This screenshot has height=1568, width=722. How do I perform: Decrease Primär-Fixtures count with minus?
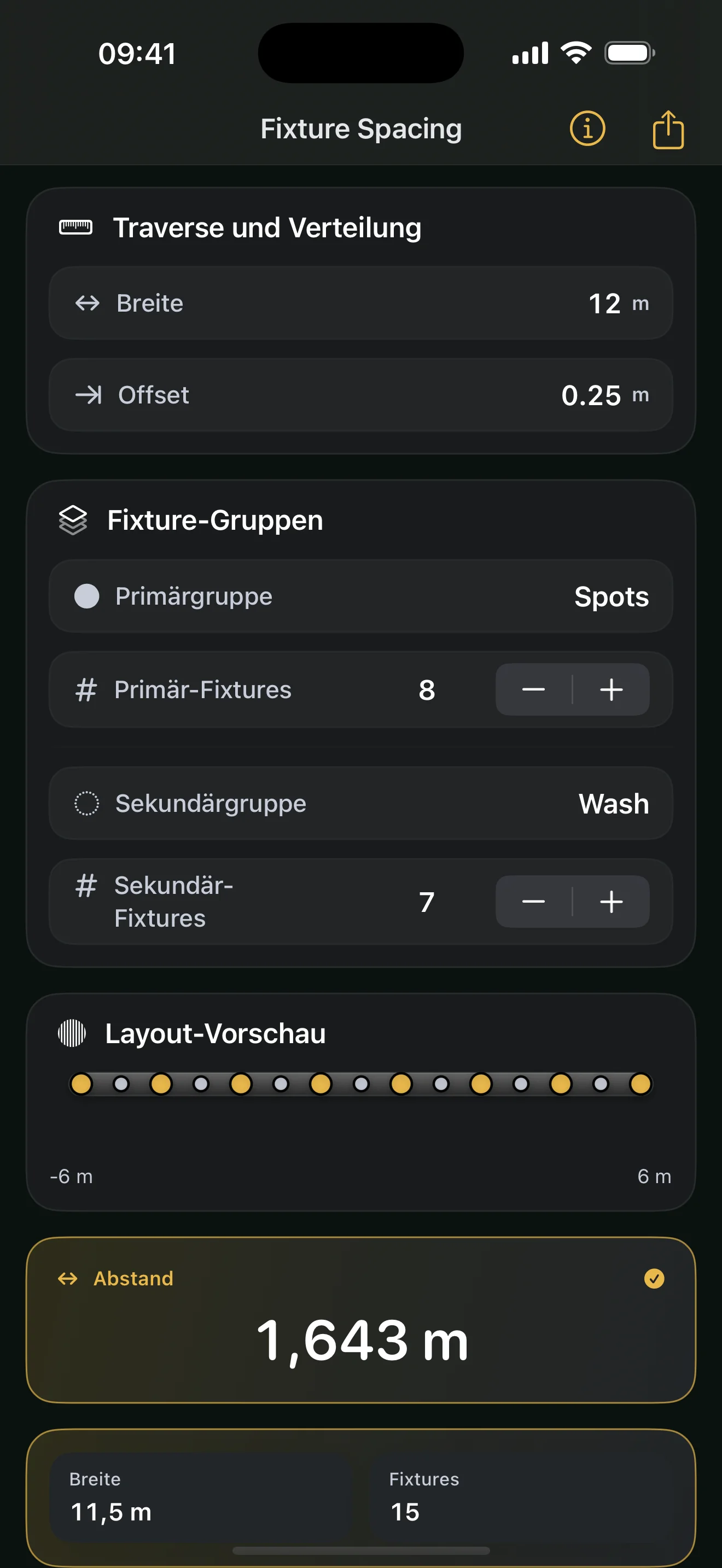tap(533, 689)
